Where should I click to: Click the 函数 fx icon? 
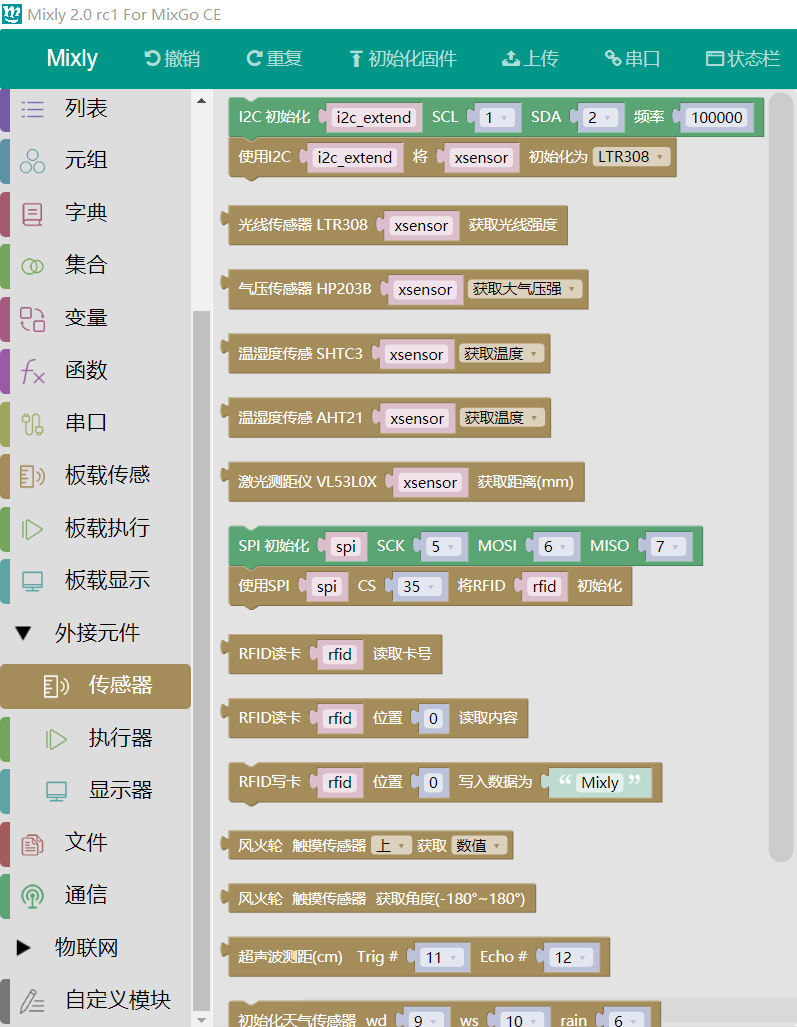tap(32, 371)
